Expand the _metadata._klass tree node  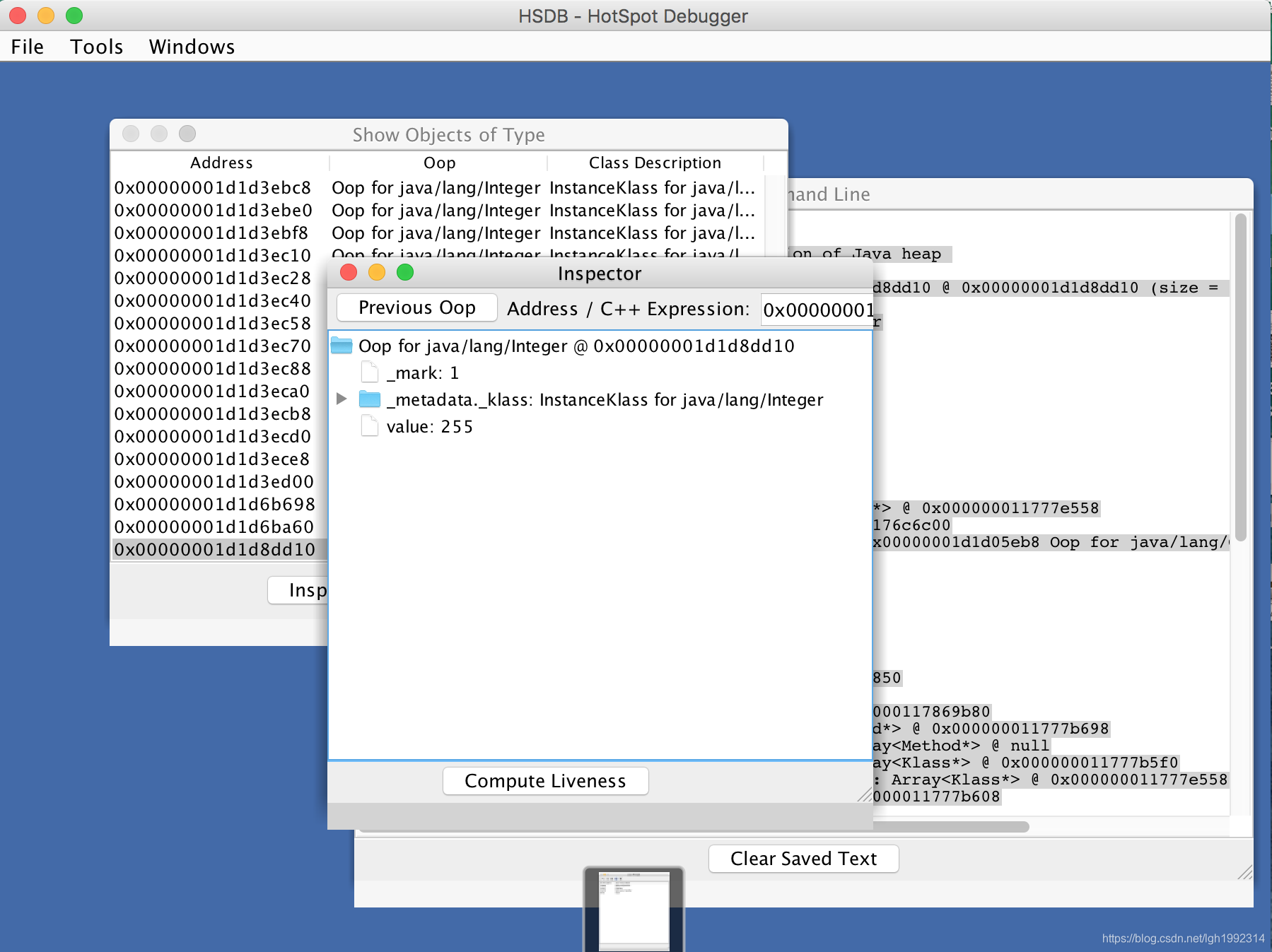342,399
